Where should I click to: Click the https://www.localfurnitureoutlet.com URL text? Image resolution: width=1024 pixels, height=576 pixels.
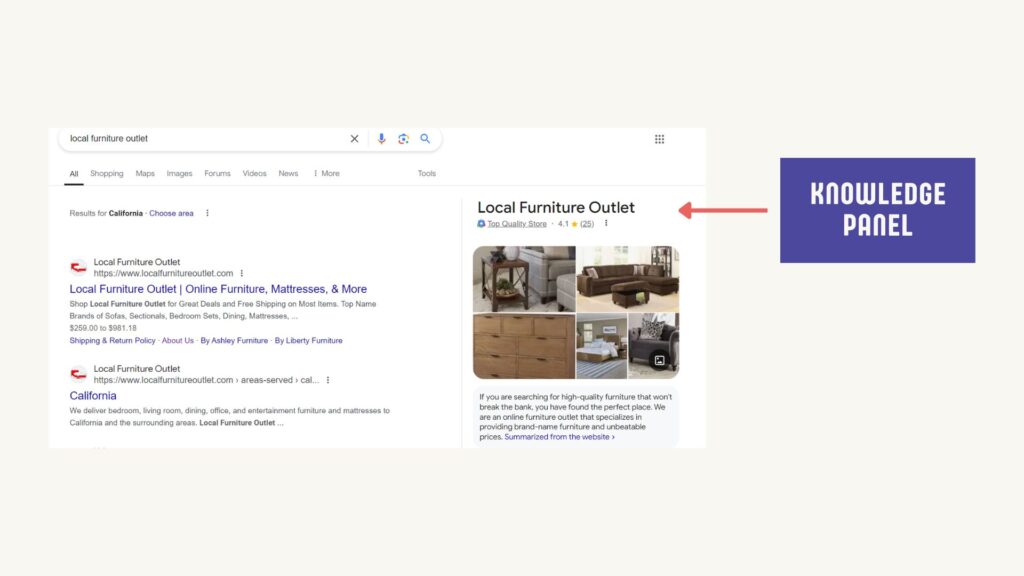pyautogui.click(x=163, y=273)
